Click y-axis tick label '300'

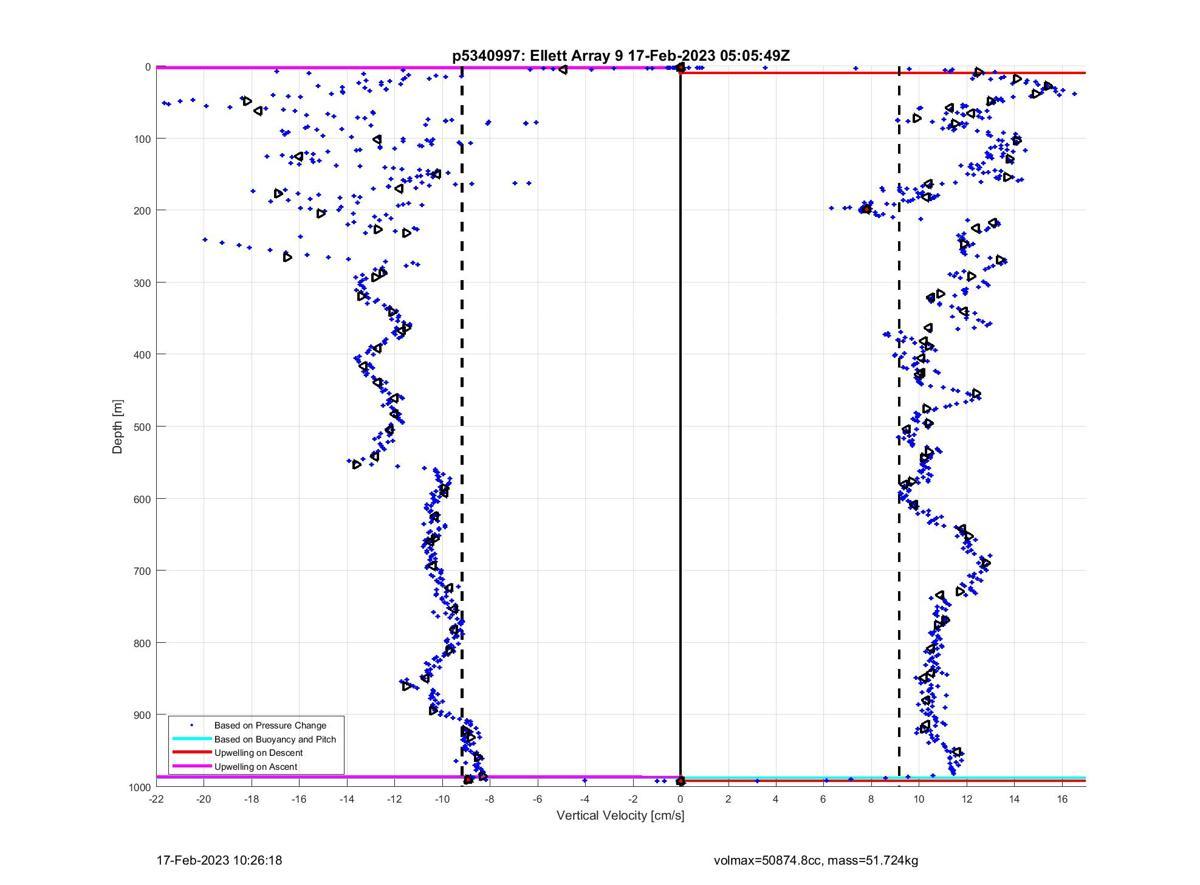tap(141, 283)
